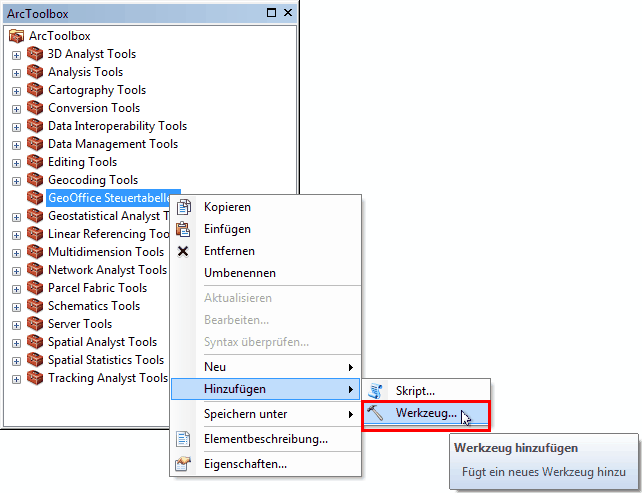Open Eigenschaften from the context menu
This screenshot has width=642, height=493.
pyautogui.click(x=245, y=464)
